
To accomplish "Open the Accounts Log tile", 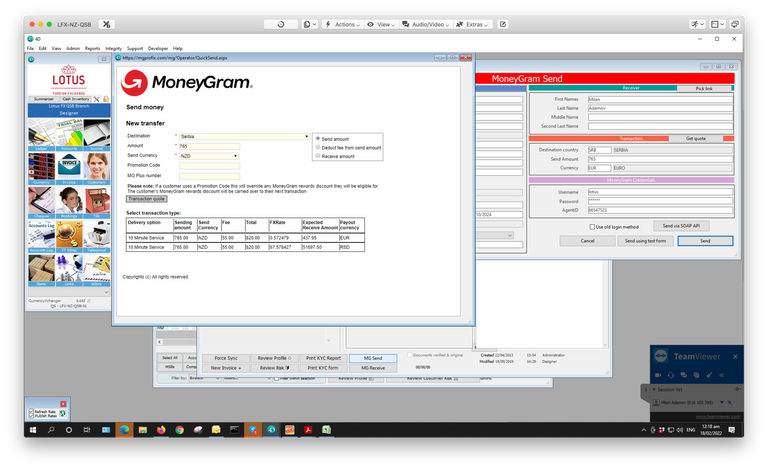I will point(41,236).
